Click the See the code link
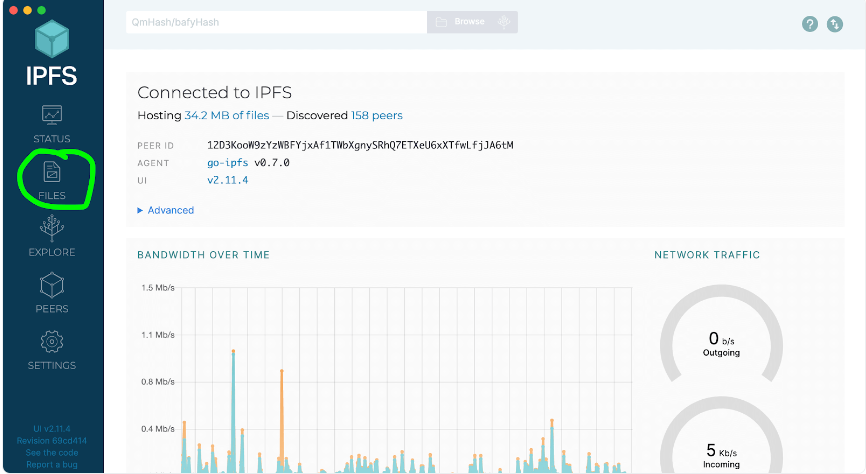866x474 pixels. [x=52, y=452]
